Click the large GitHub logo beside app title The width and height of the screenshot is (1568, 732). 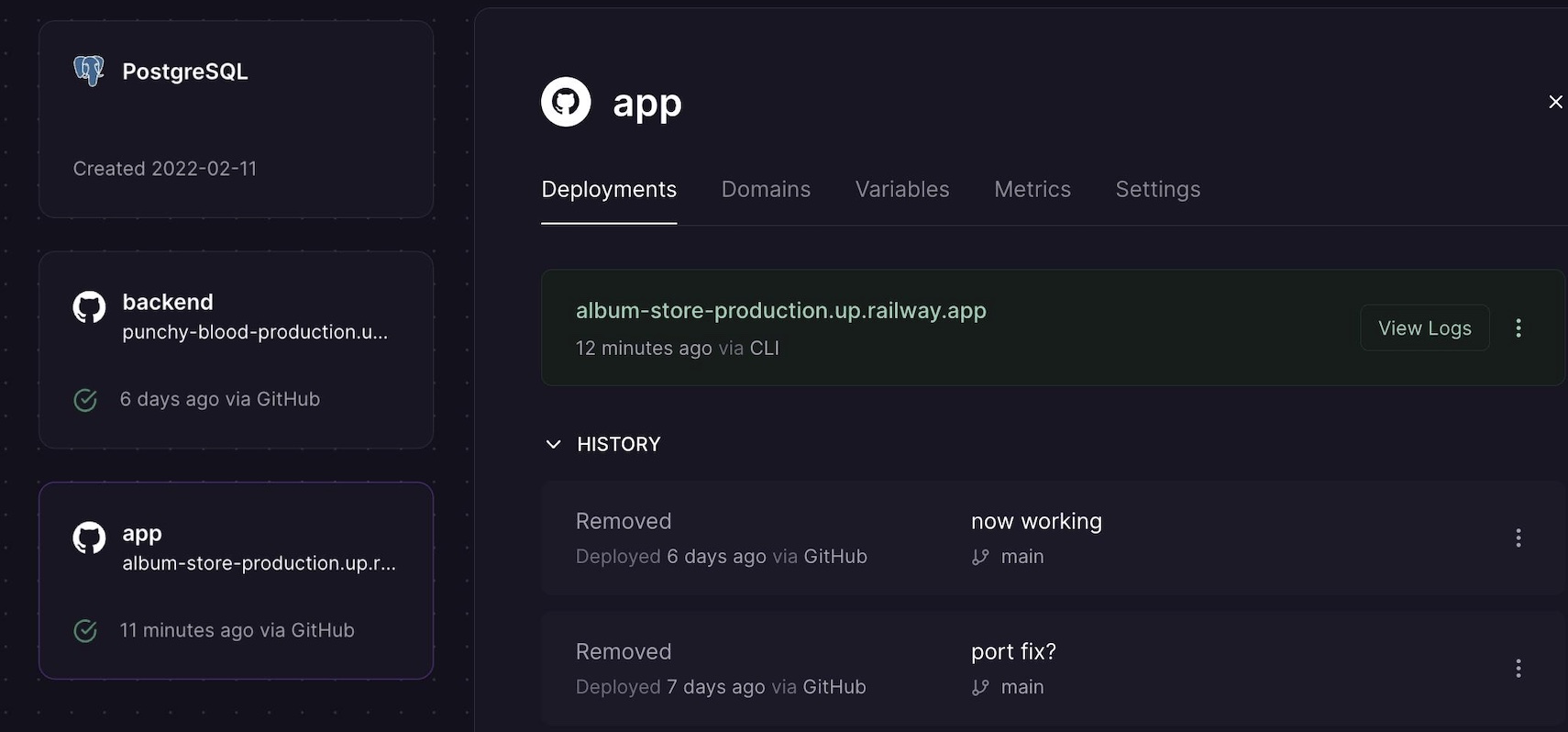point(566,102)
